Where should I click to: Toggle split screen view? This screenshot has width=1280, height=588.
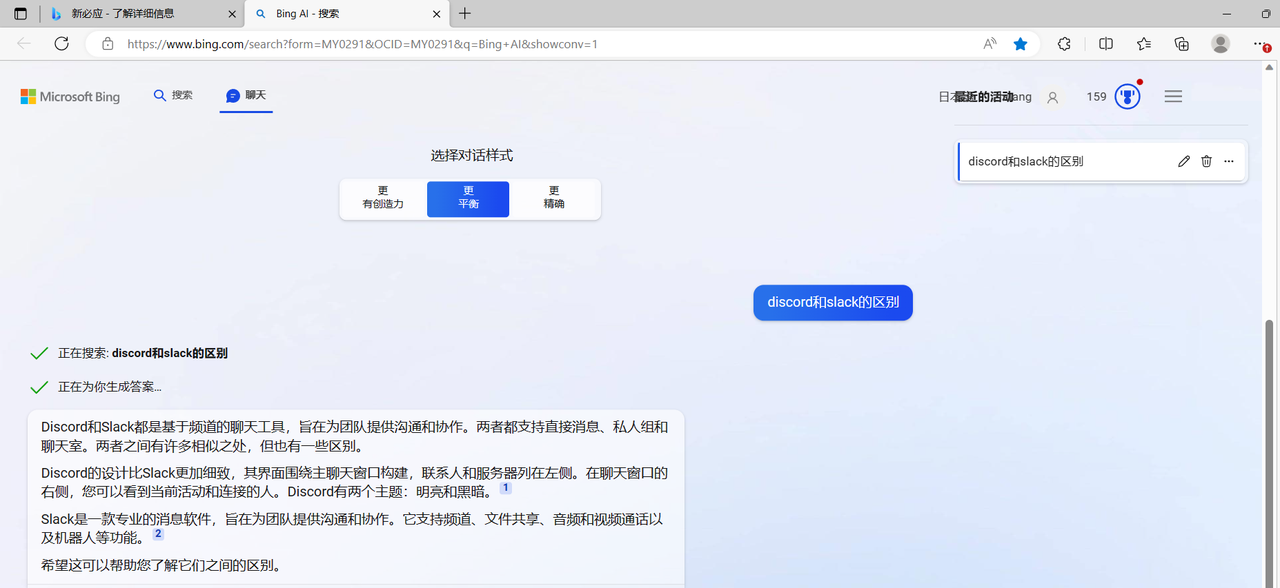point(1106,44)
